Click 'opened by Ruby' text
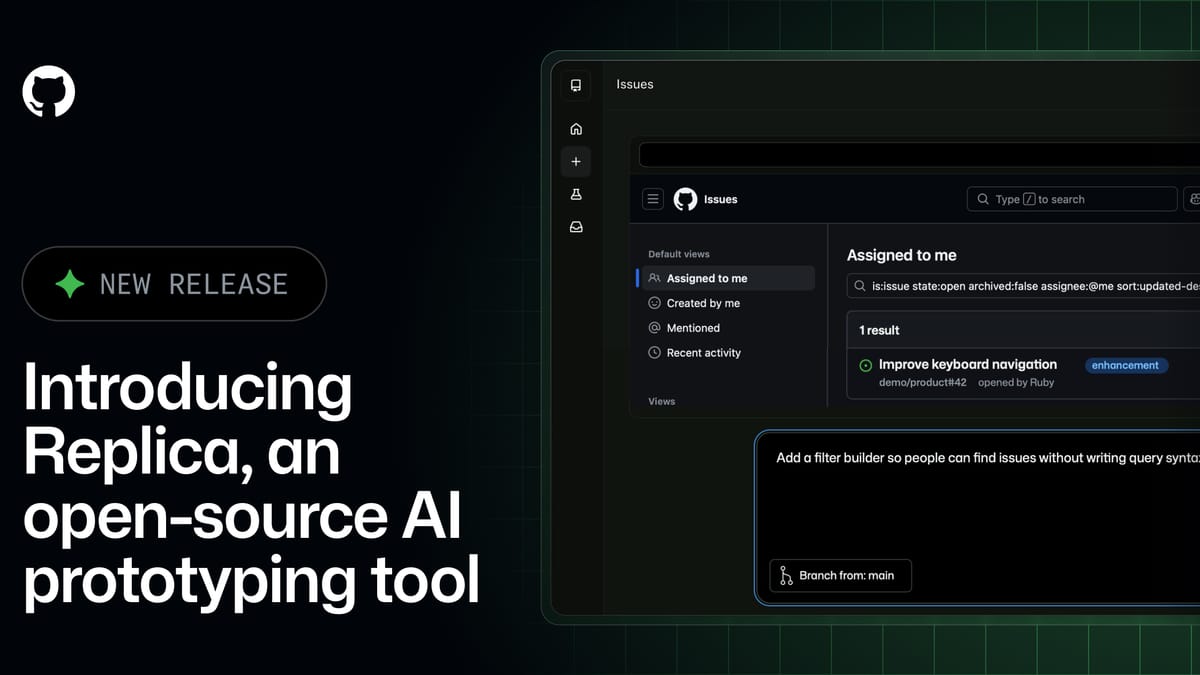The image size is (1200, 675). [1016, 382]
